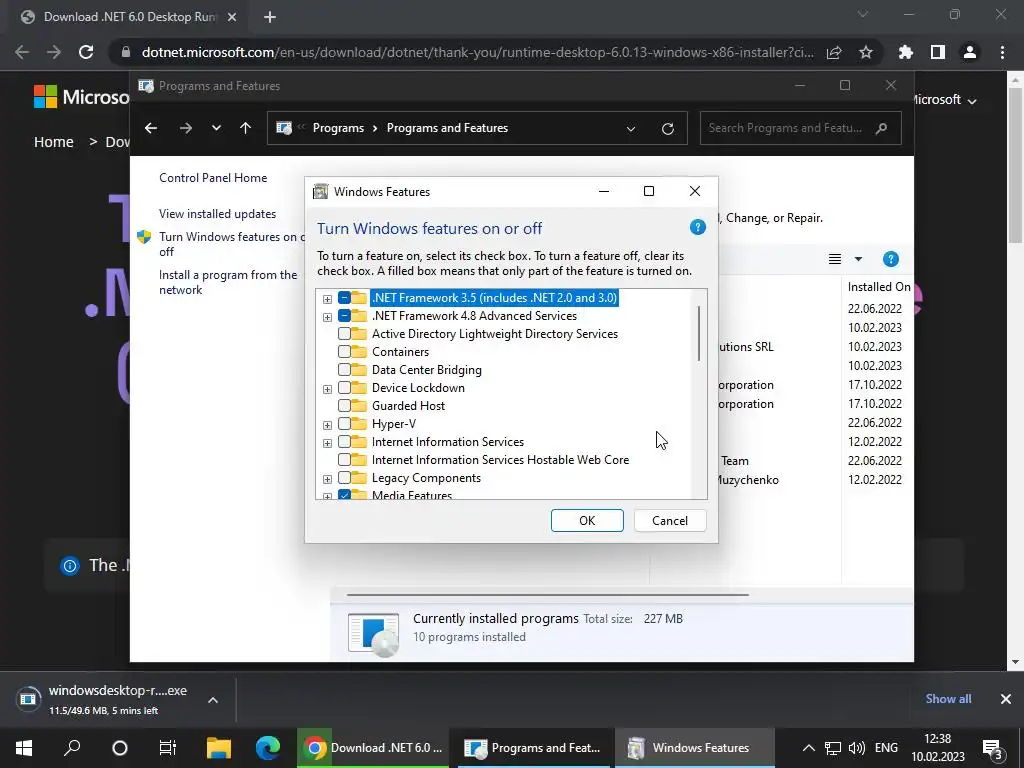Open taskbar Search
The height and width of the screenshot is (768, 1024).
tap(72, 748)
